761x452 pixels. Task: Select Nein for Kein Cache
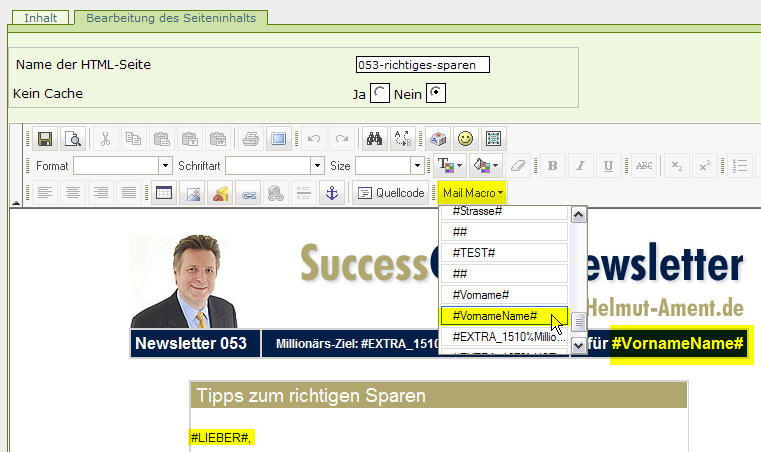[436, 94]
